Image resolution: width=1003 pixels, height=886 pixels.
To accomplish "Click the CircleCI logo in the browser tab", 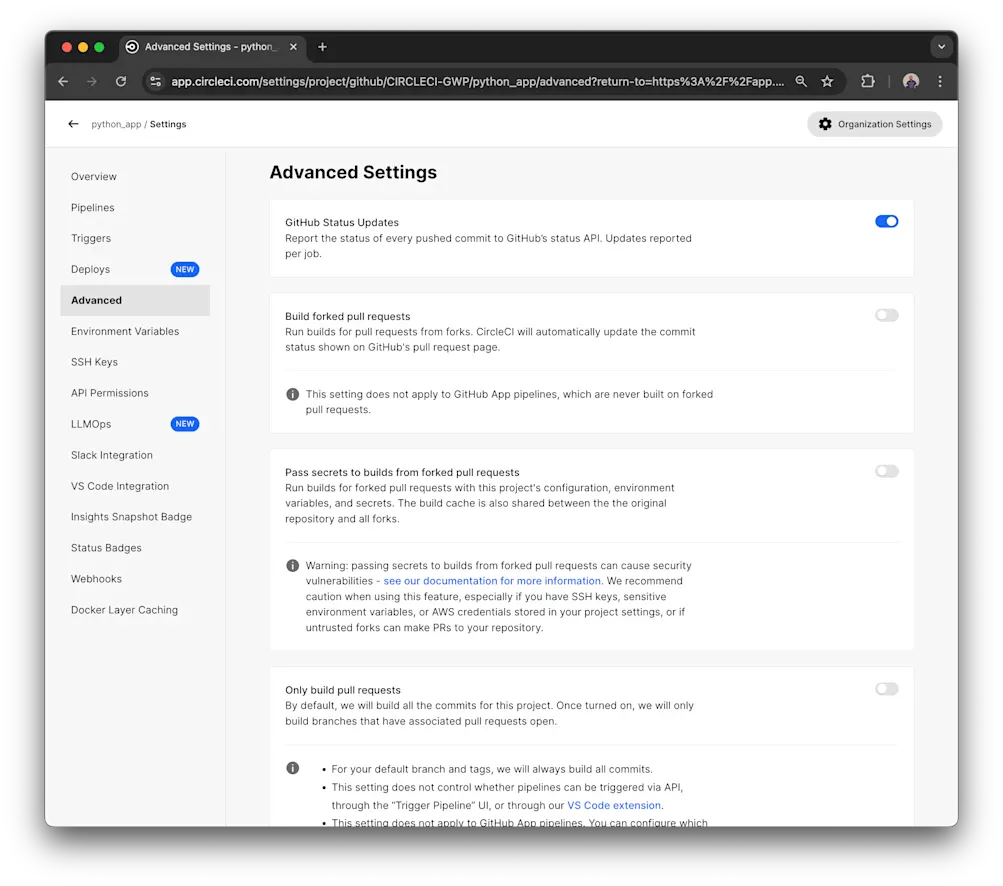I will tap(131, 46).
